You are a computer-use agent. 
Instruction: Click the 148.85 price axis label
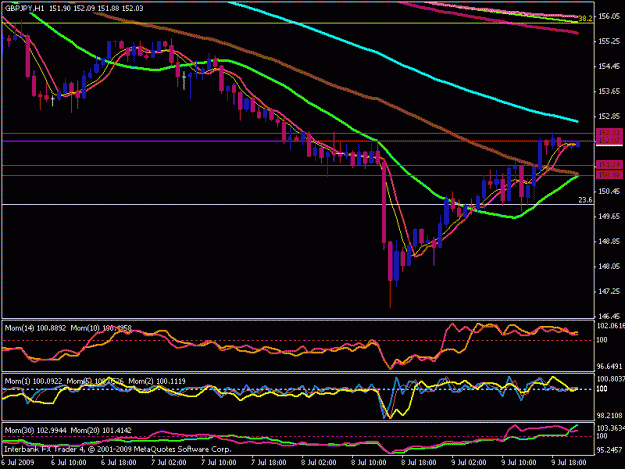click(610, 241)
